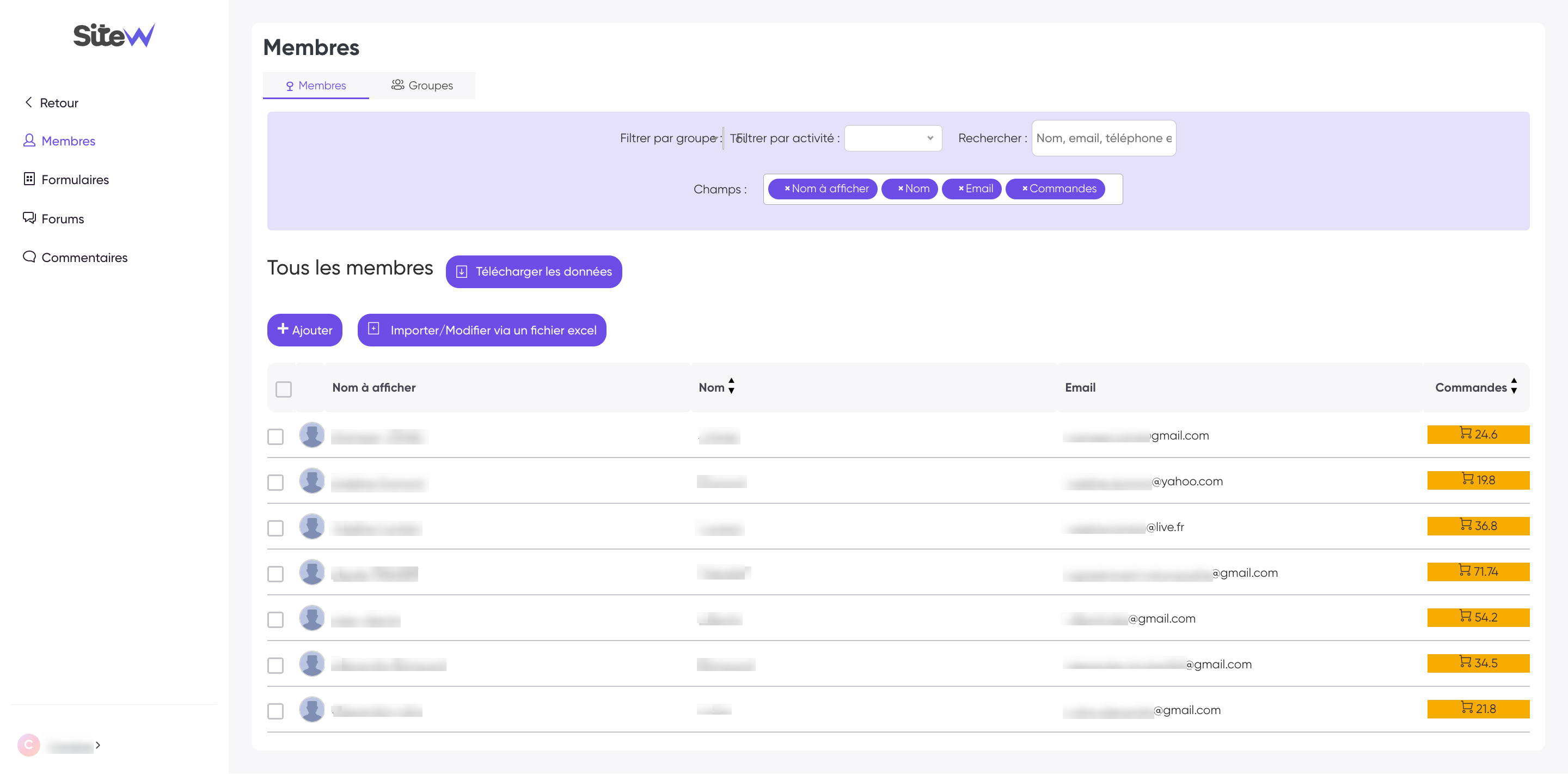
Task: Sort the table by Nom column
Action: point(731,386)
